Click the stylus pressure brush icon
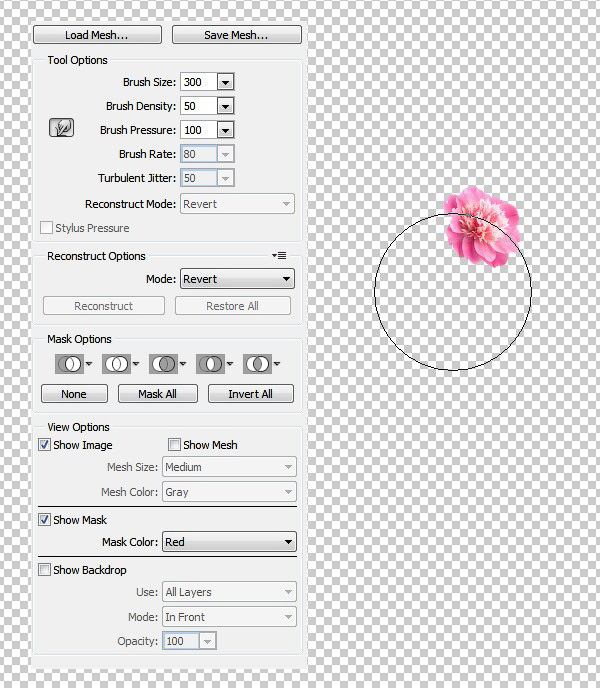 coord(61,128)
